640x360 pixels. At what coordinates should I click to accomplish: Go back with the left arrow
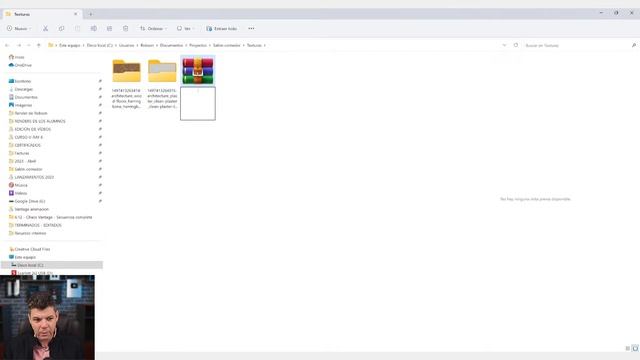[7, 45]
